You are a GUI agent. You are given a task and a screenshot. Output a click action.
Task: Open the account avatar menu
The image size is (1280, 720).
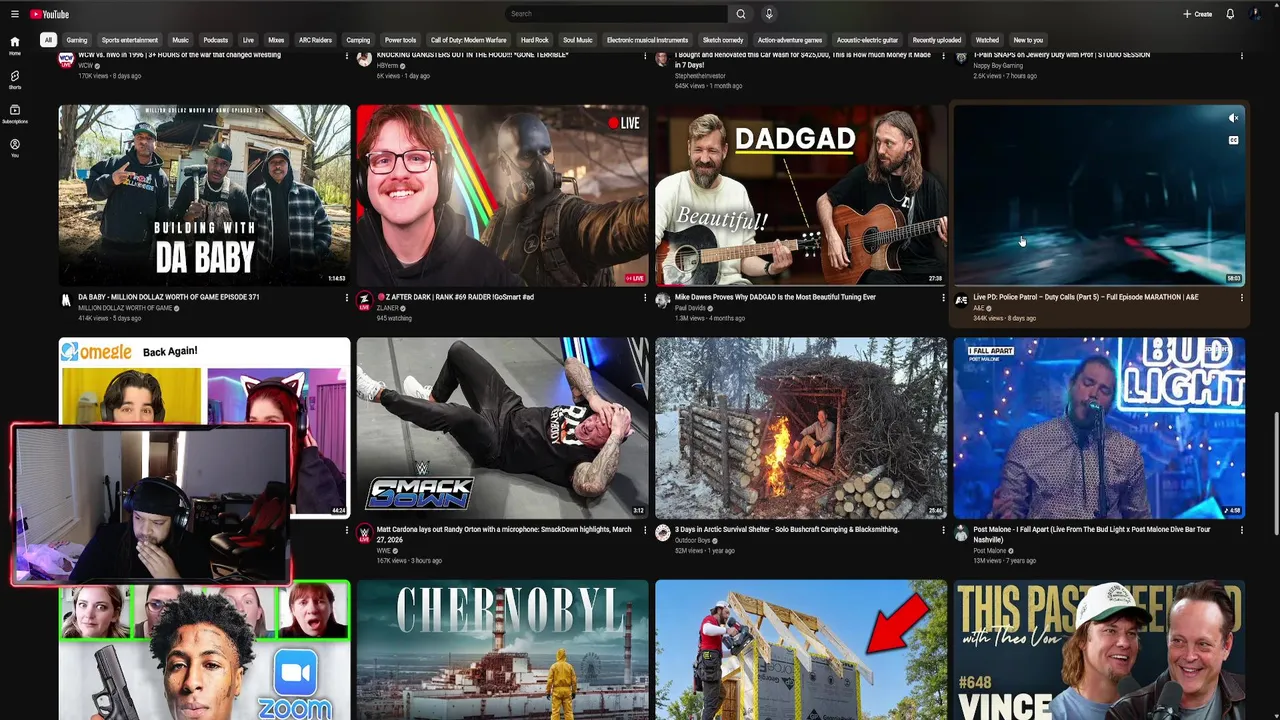click(1256, 14)
